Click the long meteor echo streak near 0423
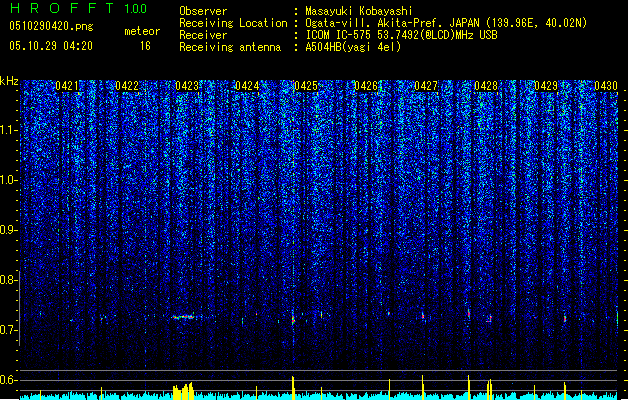The image size is (629, 400). [183, 317]
